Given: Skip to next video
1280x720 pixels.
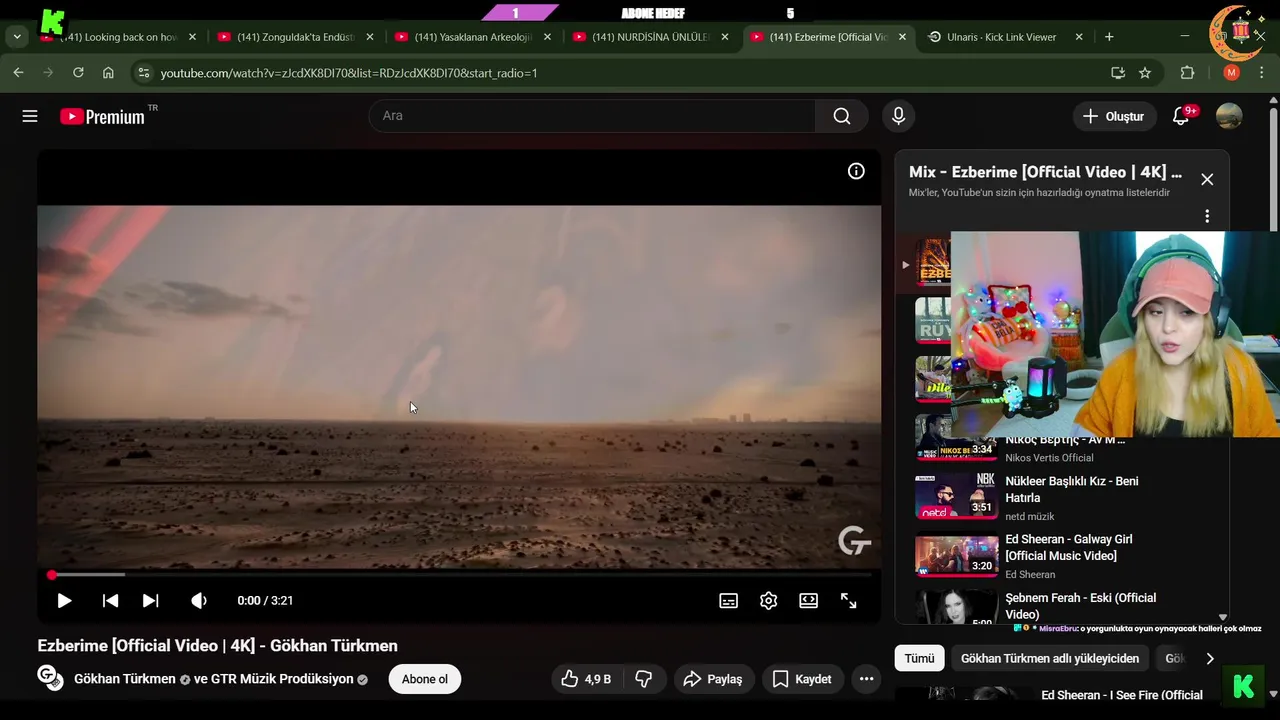Looking at the screenshot, I should tap(150, 600).
